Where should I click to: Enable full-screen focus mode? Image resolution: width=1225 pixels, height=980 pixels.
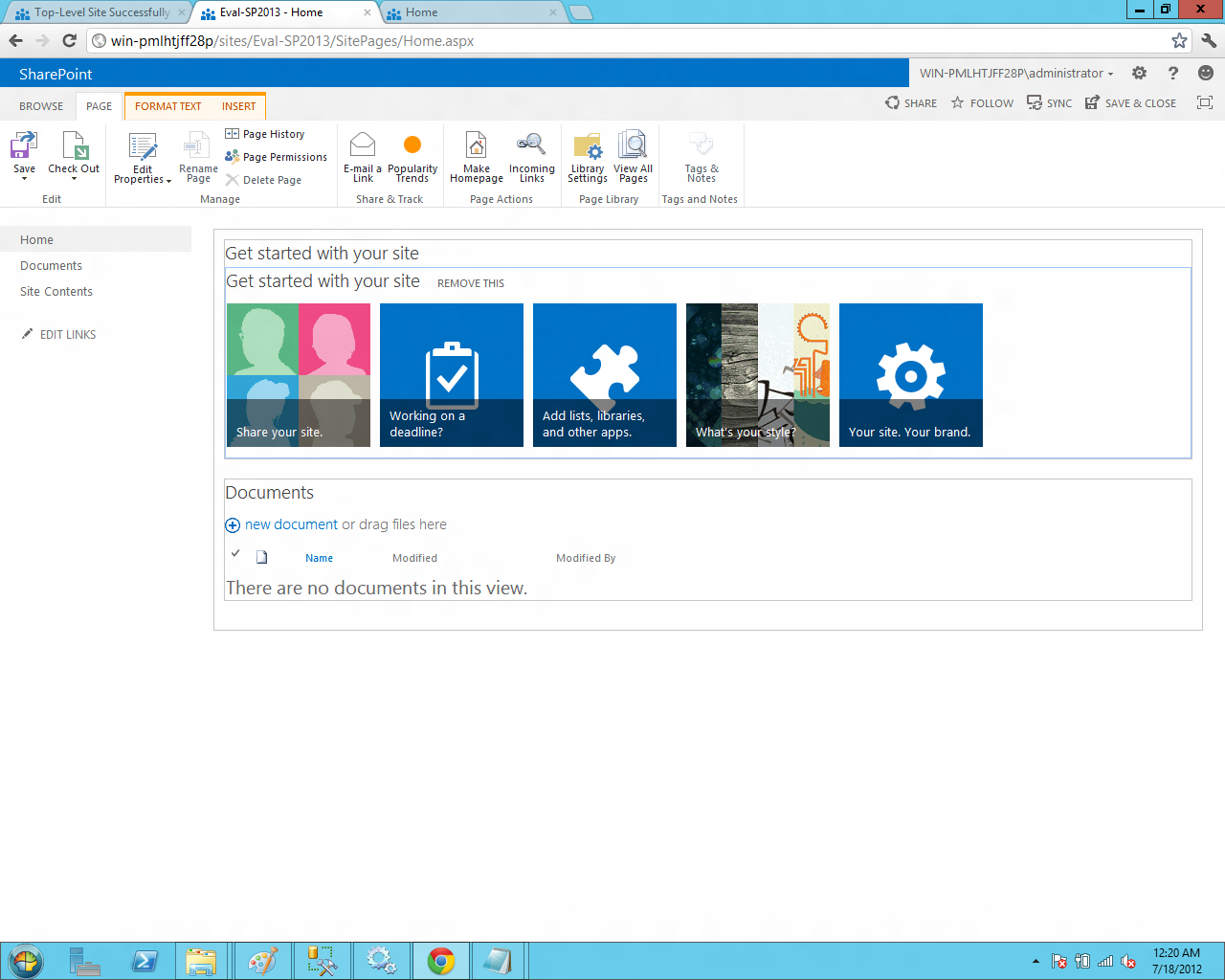pyautogui.click(x=1204, y=102)
